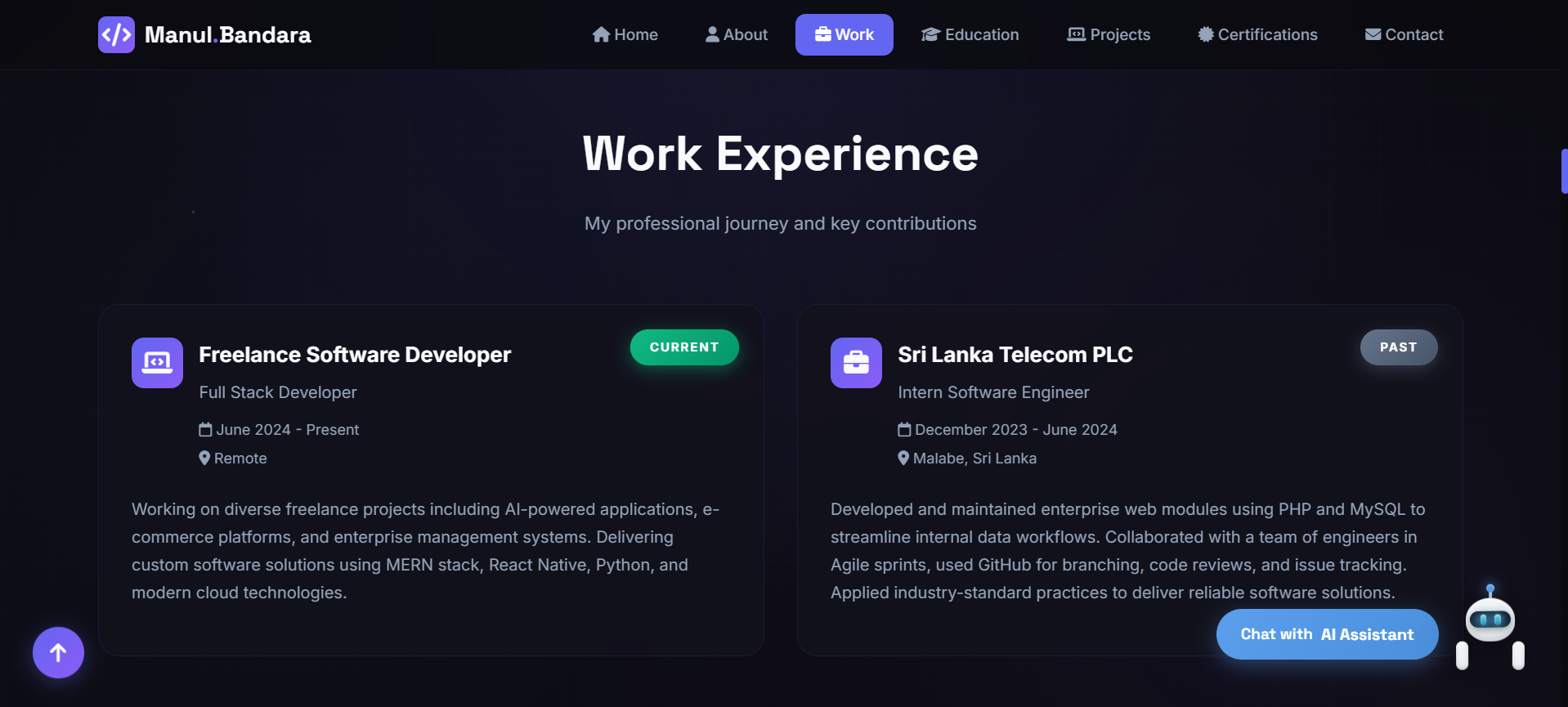Click the CURRENT badge on the freelance card
The width and height of the screenshot is (1568, 707).
(x=683, y=347)
